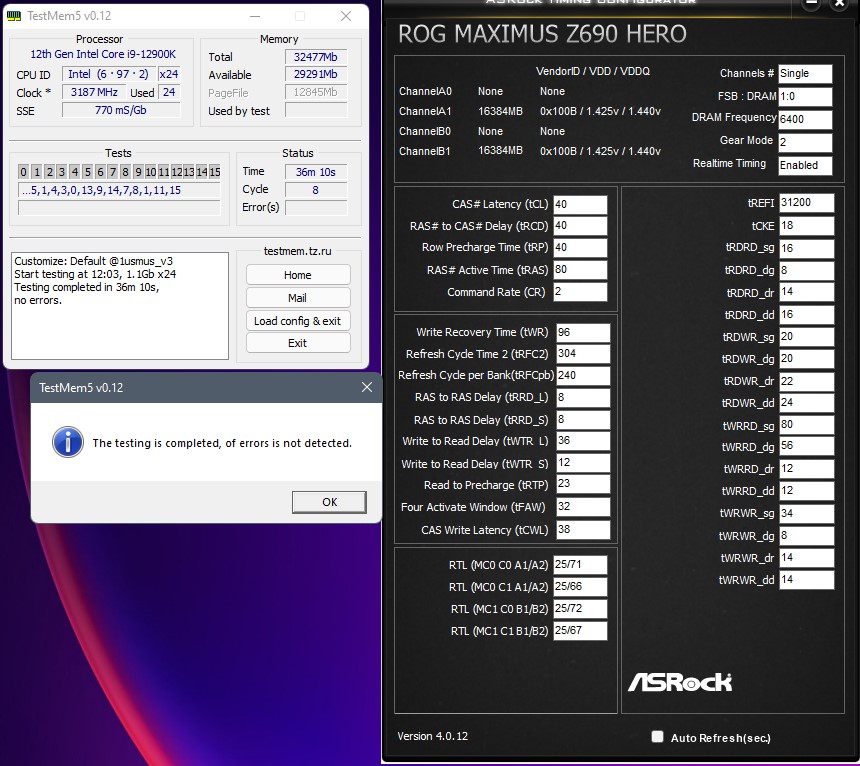Click the tWRRD_dg field showing 56
The image size is (860, 766).
pyautogui.click(x=807, y=446)
